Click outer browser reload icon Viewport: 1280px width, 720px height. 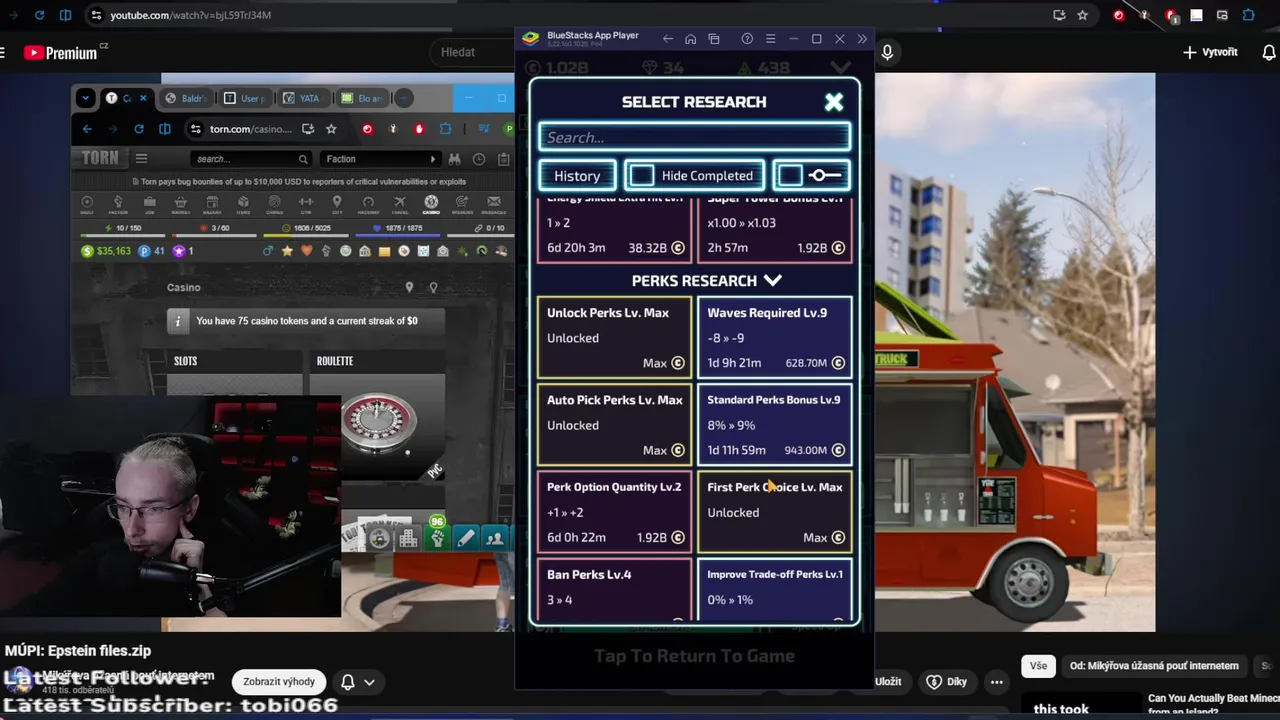coord(39,15)
